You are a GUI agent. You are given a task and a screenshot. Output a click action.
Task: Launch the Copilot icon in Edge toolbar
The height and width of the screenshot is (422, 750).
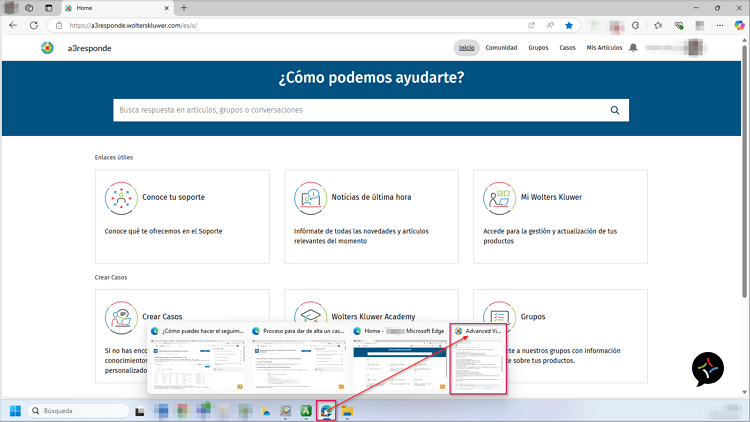point(739,25)
